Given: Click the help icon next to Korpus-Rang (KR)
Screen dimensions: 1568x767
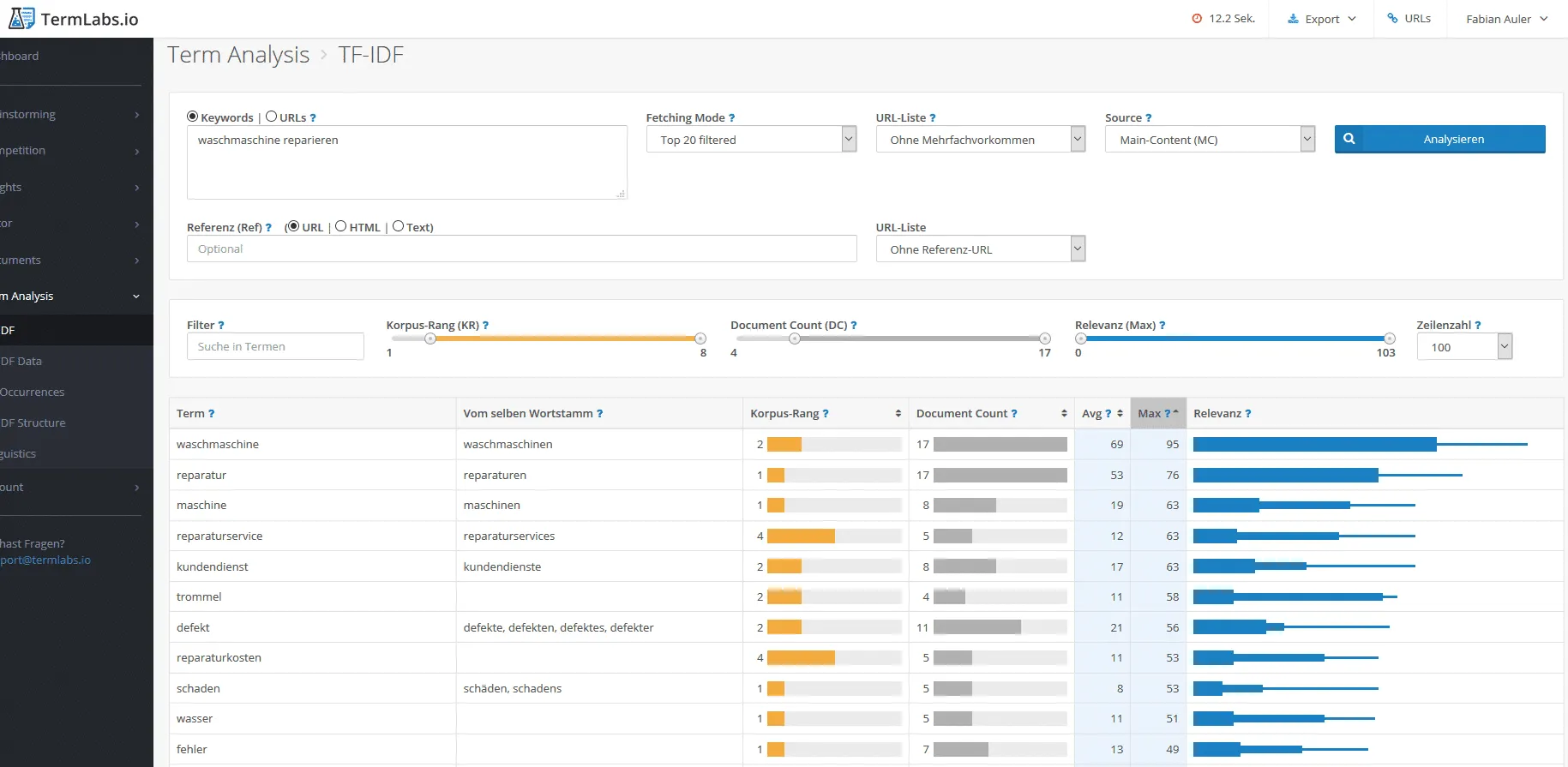Looking at the screenshot, I should [485, 326].
